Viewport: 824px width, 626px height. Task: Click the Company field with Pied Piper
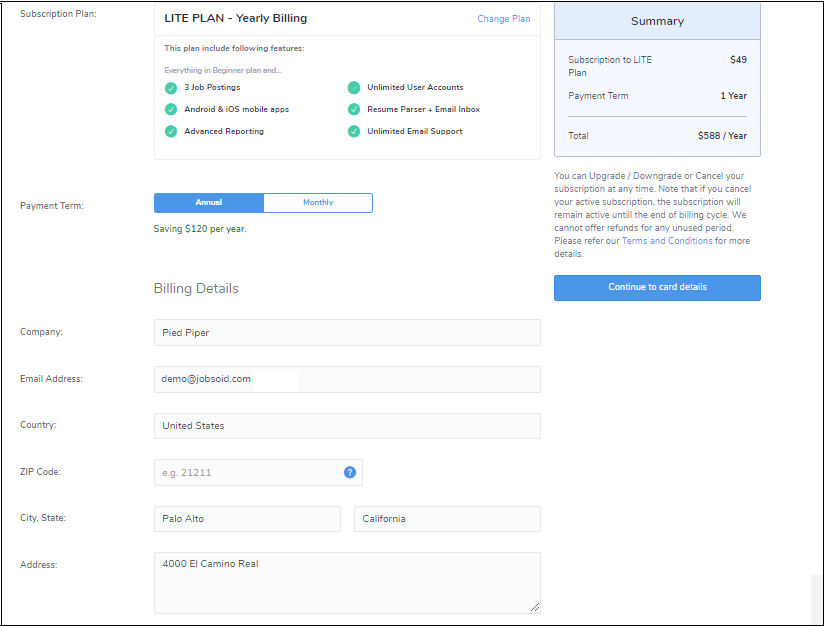347,333
